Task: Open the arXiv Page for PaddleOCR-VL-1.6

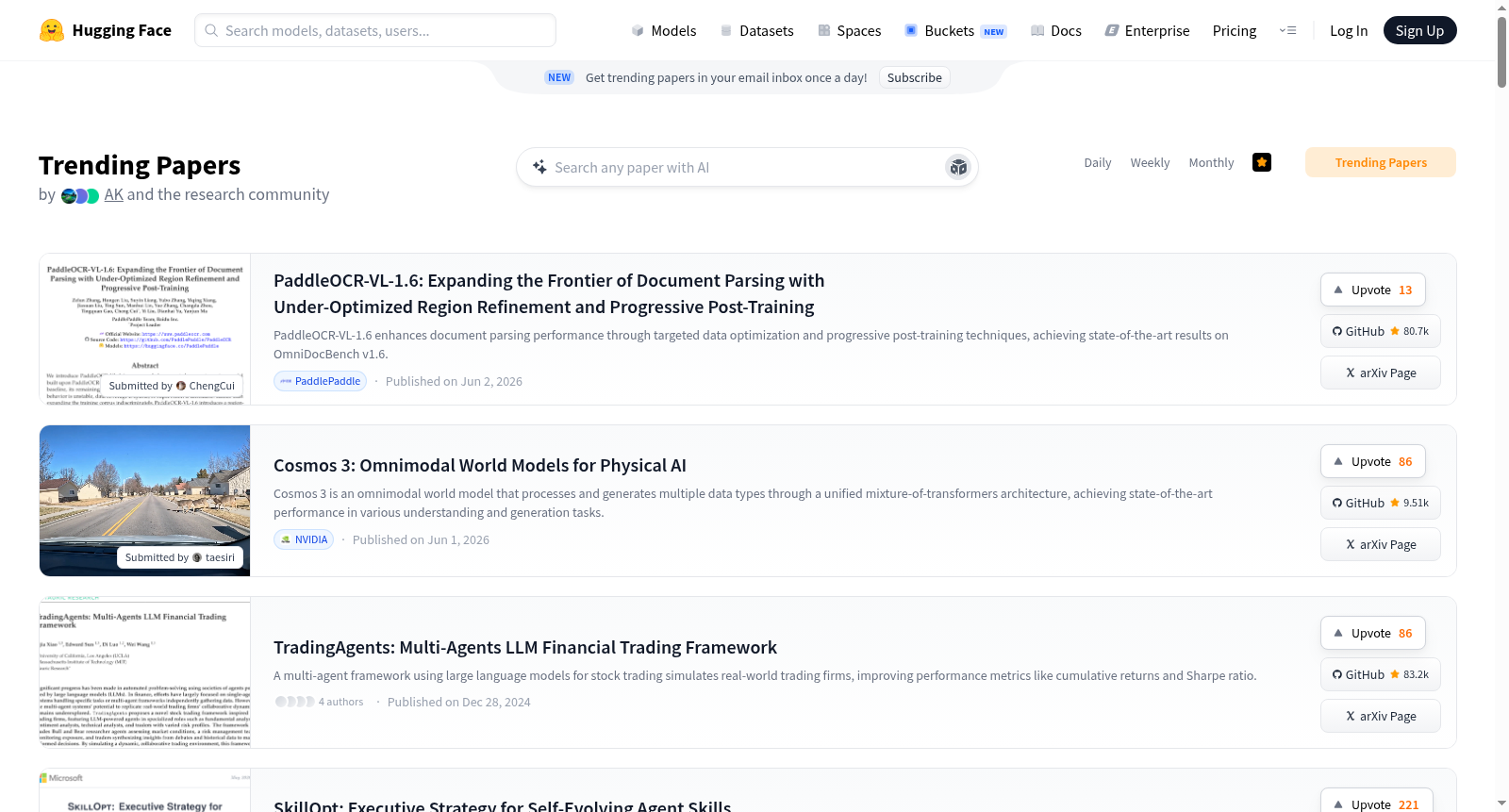Action: click(x=1381, y=373)
